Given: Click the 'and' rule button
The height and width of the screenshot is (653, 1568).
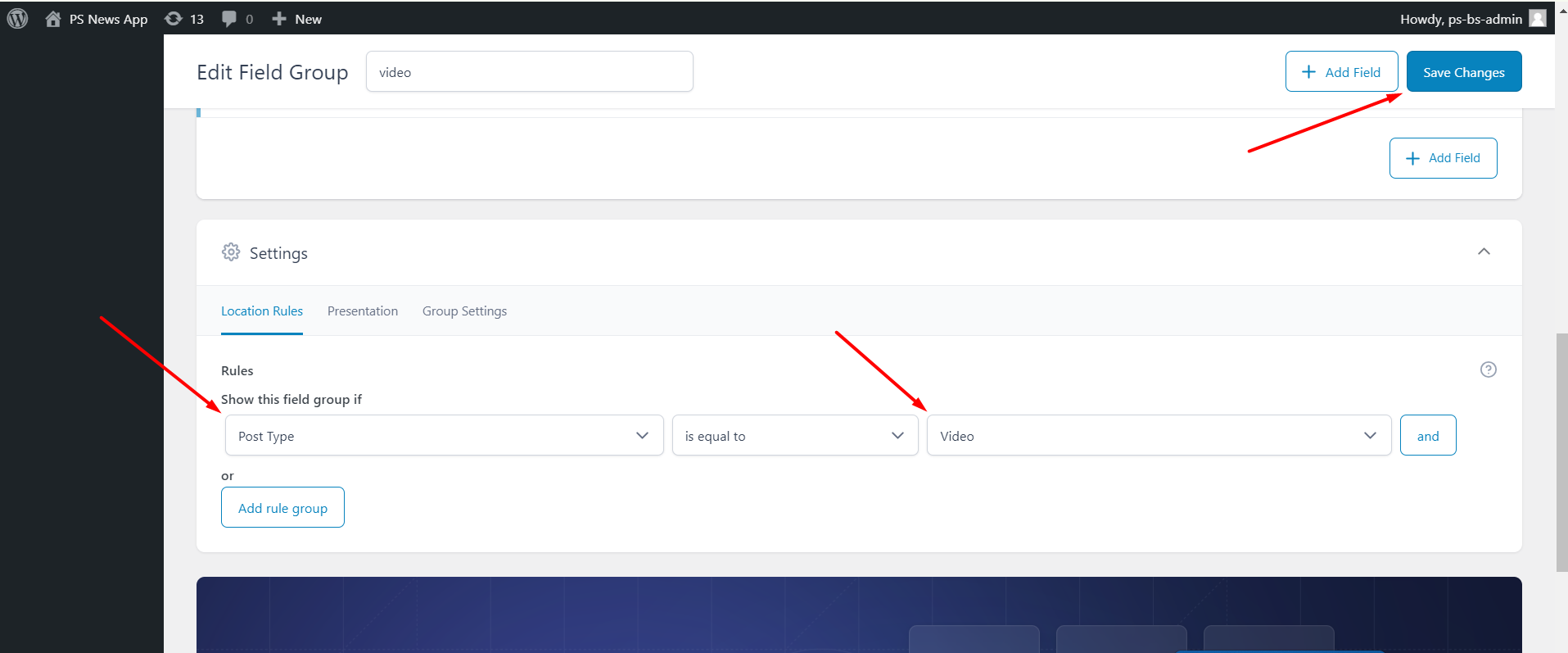Looking at the screenshot, I should point(1428,435).
